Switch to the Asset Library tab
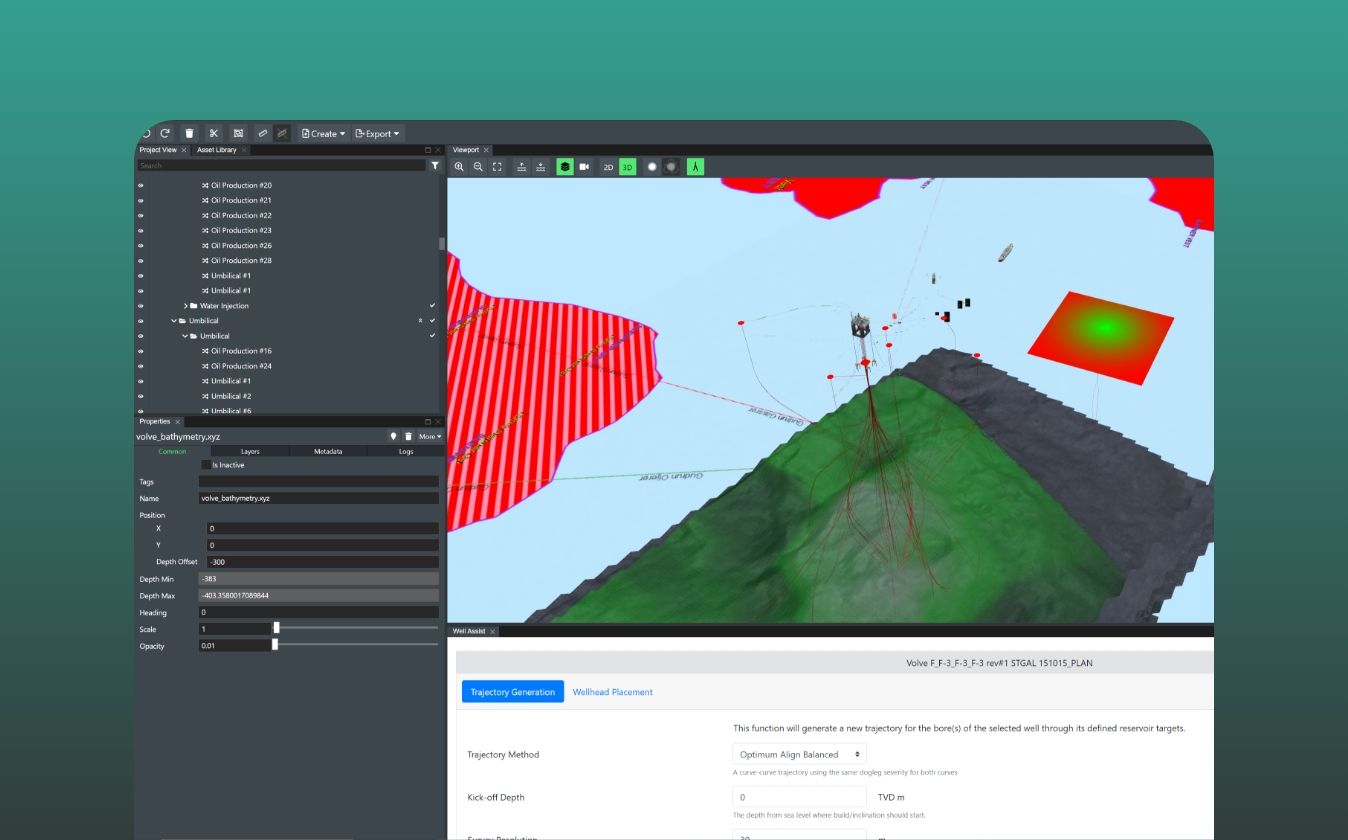1348x840 pixels. coord(217,150)
